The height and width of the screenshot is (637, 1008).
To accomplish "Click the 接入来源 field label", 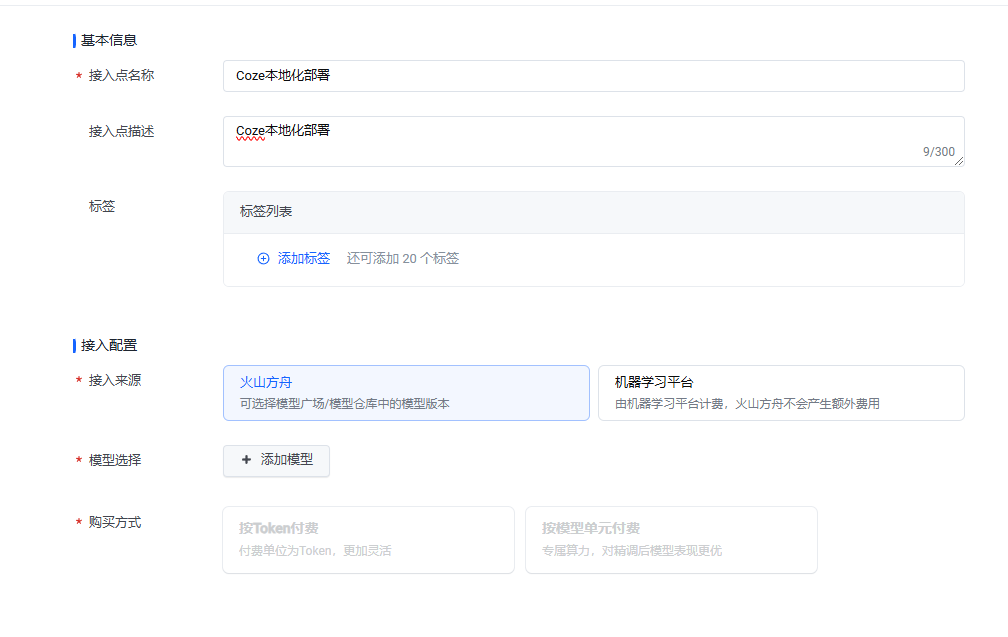I will click(x=114, y=381).
